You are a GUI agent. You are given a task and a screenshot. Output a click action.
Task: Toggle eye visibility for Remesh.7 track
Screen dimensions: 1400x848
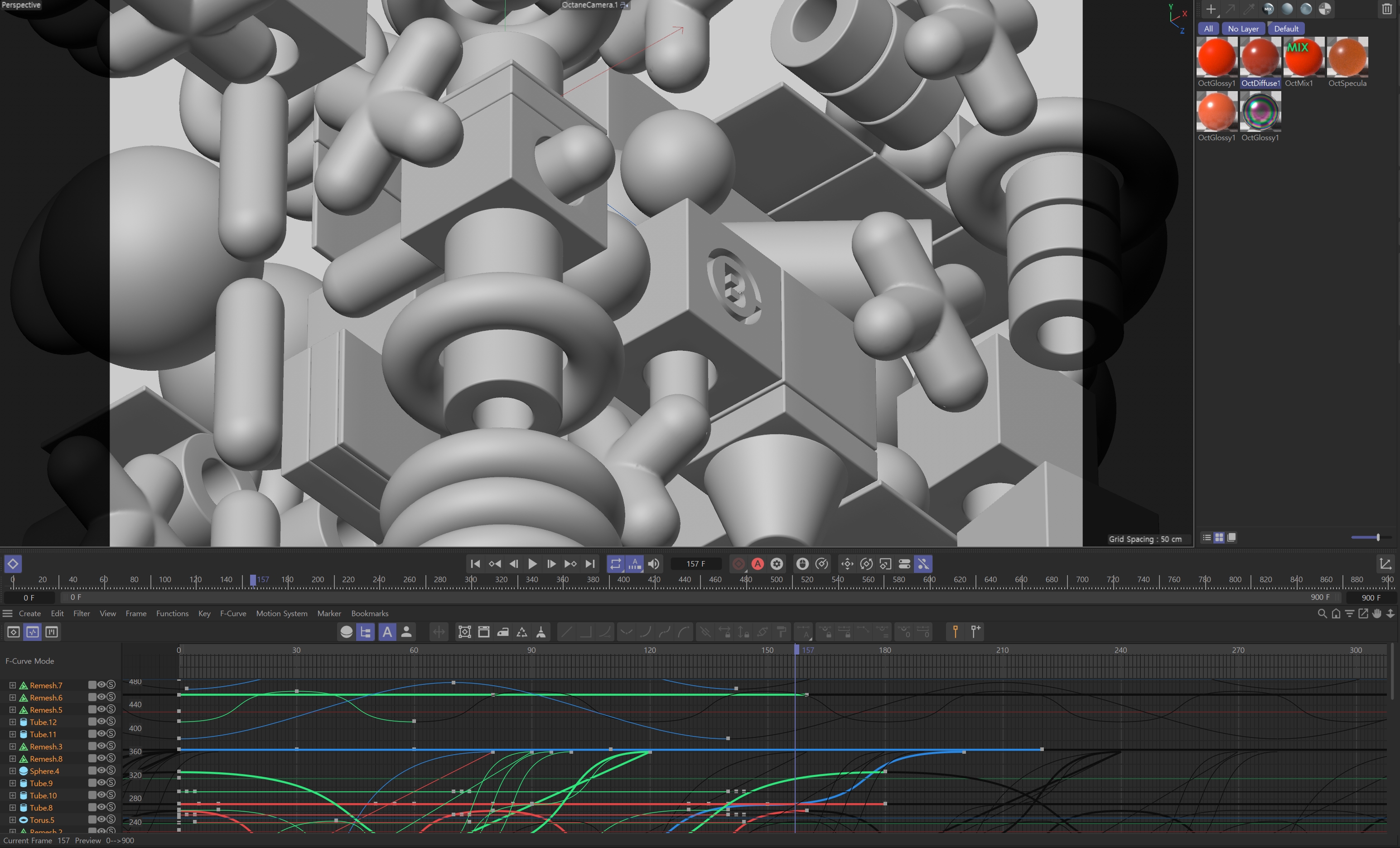click(101, 685)
